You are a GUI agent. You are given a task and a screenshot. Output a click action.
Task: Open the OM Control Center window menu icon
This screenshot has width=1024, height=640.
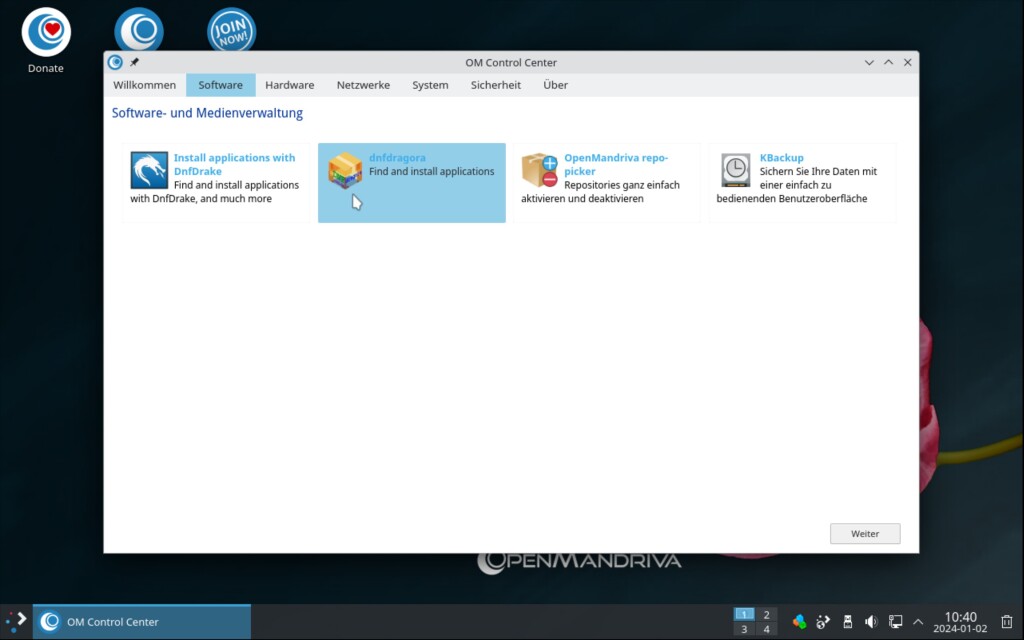coord(115,62)
